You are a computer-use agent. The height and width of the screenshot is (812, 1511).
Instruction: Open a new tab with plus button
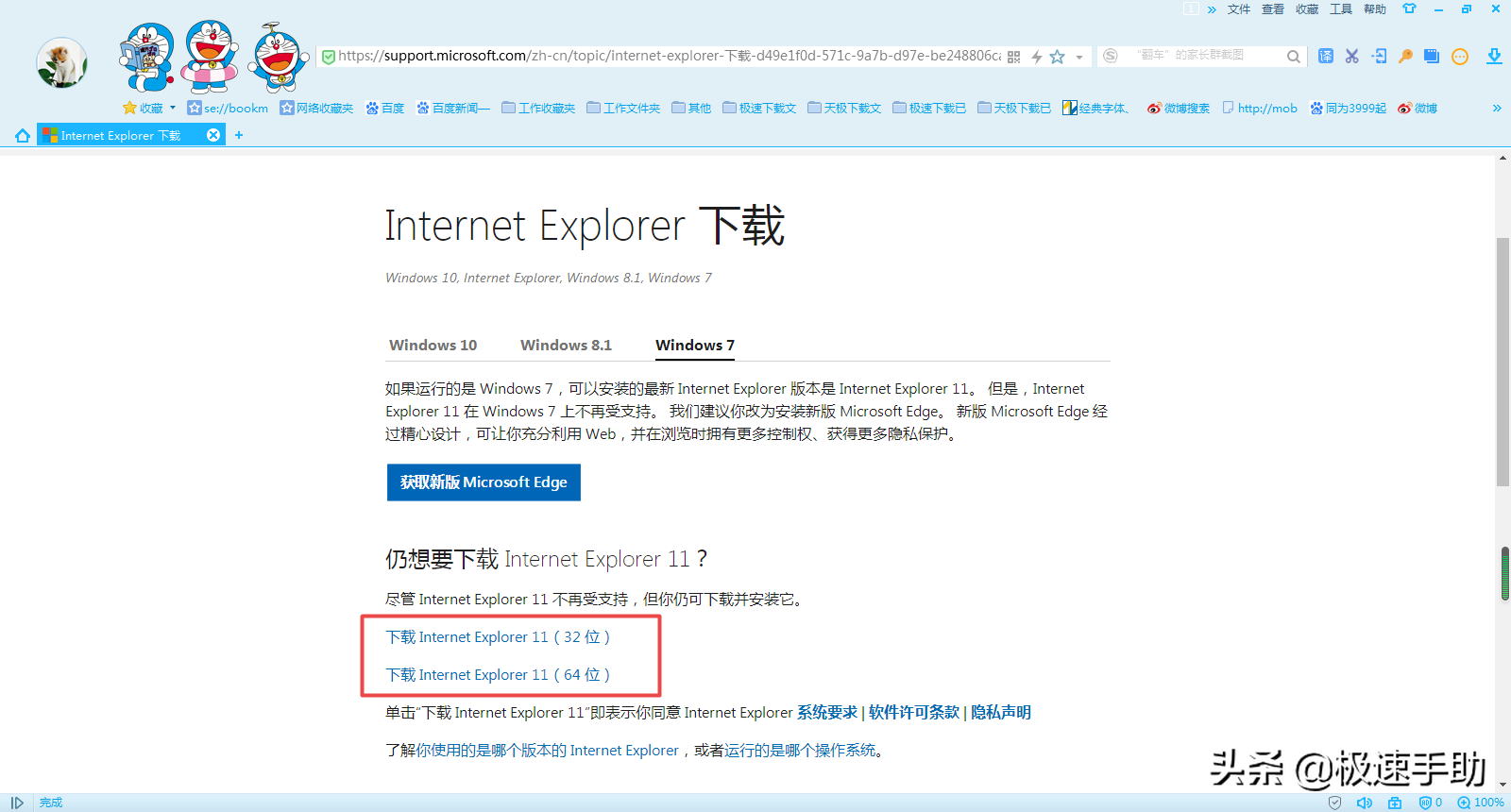[239, 135]
